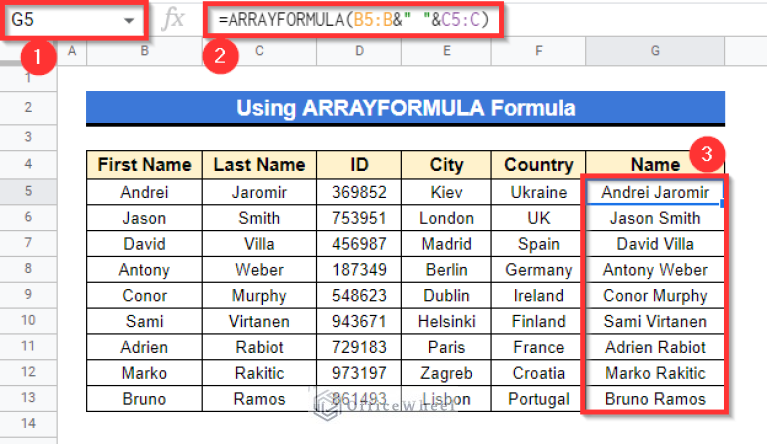Select cell containing 'Sami Virtanen'
The height and width of the screenshot is (444, 767).
[x=655, y=322]
